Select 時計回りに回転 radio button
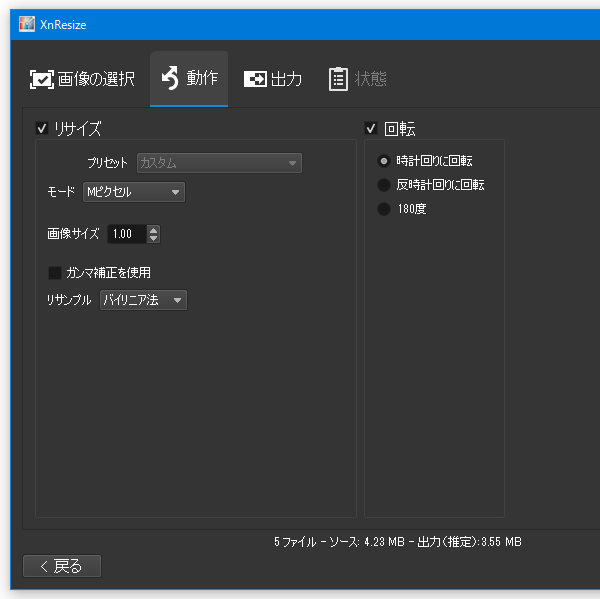Screen dimensions: 600x599 (x=384, y=161)
